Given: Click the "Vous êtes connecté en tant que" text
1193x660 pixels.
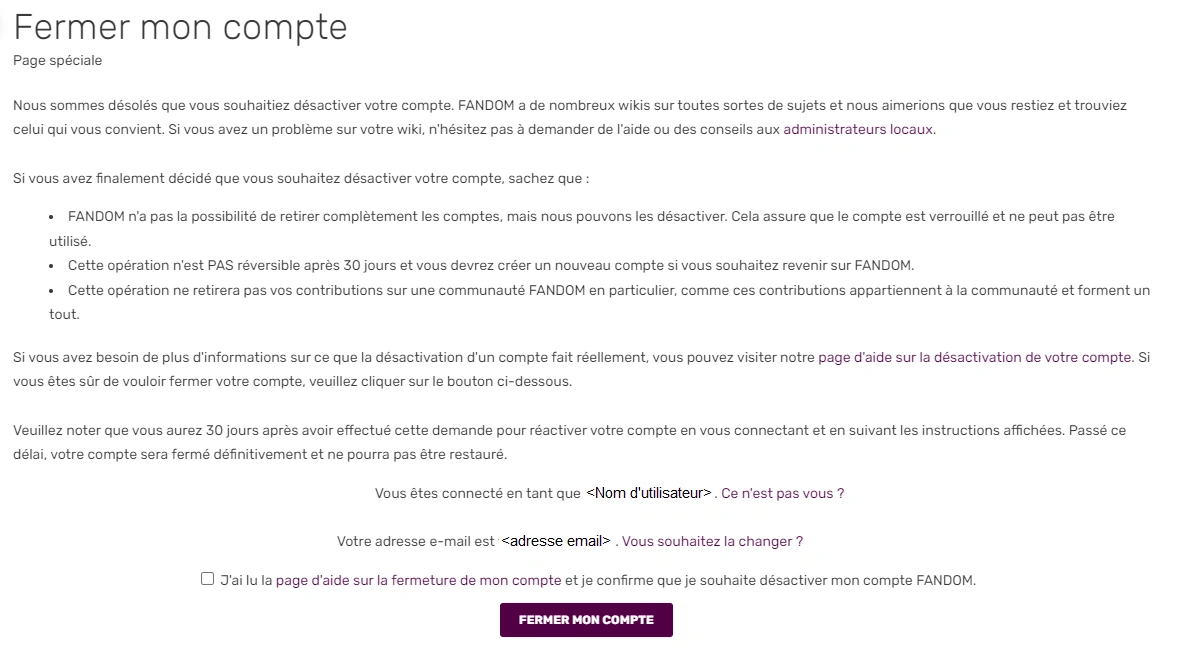Looking at the screenshot, I should tap(477, 493).
